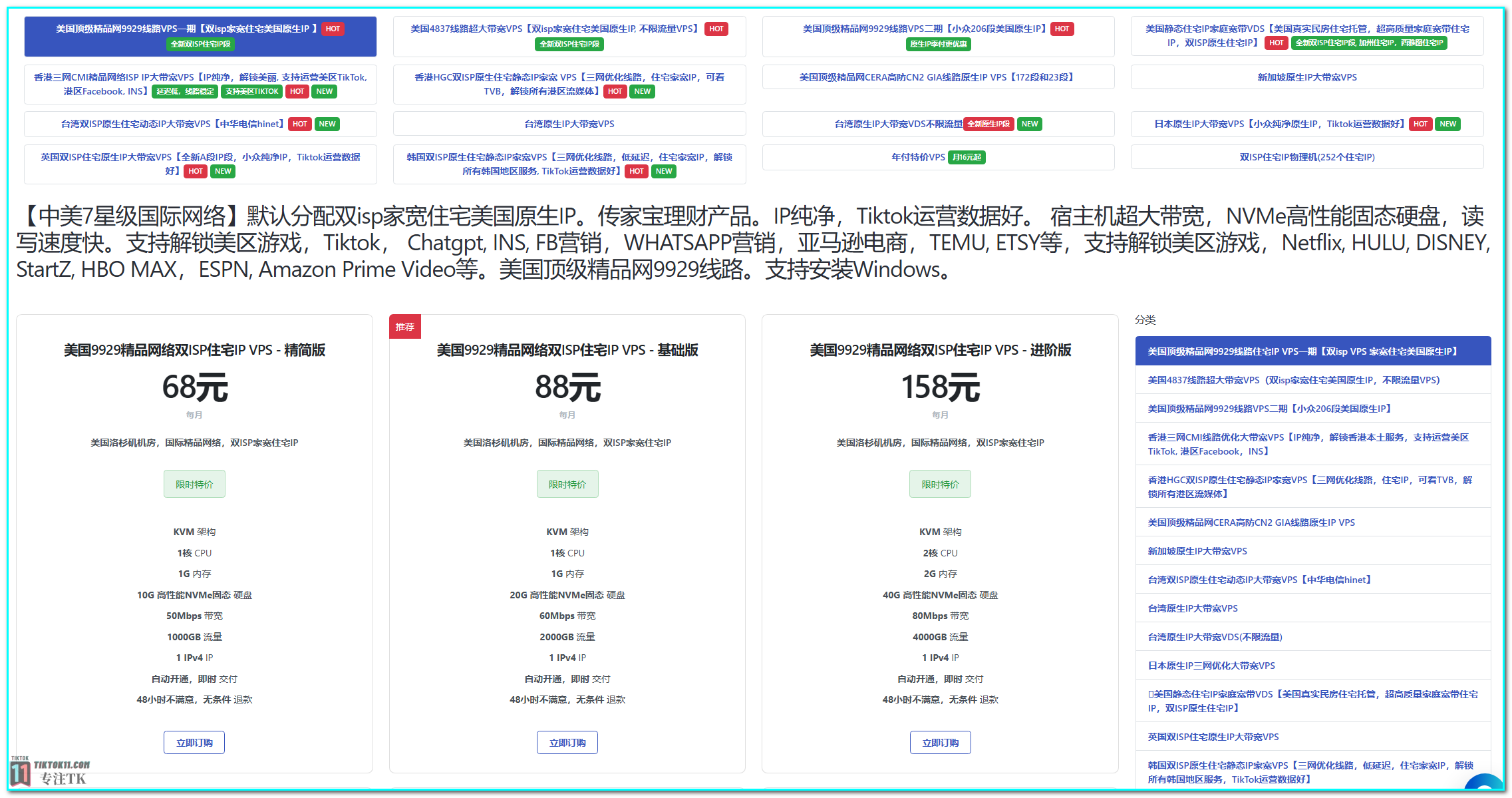Viewport: 1512px width, 798px height.
Task: Select the top 台湾原生IP大带宽VPS tab
Action: click(569, 124)
